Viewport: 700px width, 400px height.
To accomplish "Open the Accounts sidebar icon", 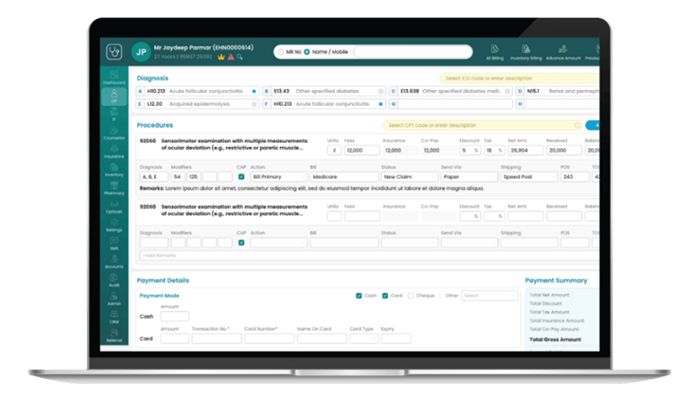I will click(114, 262).
